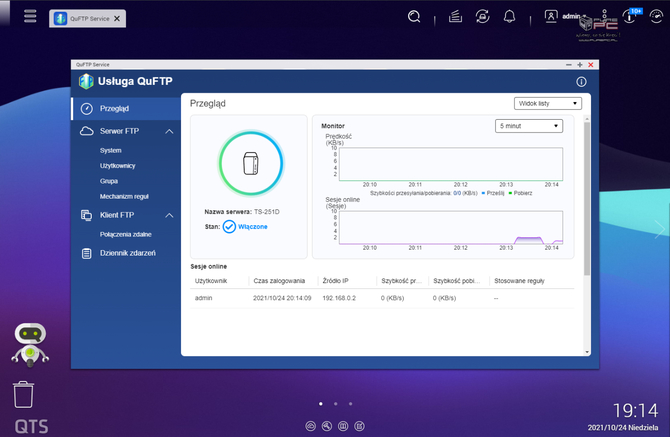Image resolution: width=670 pixels, height=437 pixels.
Task: Click the NAS device icon in circle
Action: pyautogui.click(x=251, y=163)
